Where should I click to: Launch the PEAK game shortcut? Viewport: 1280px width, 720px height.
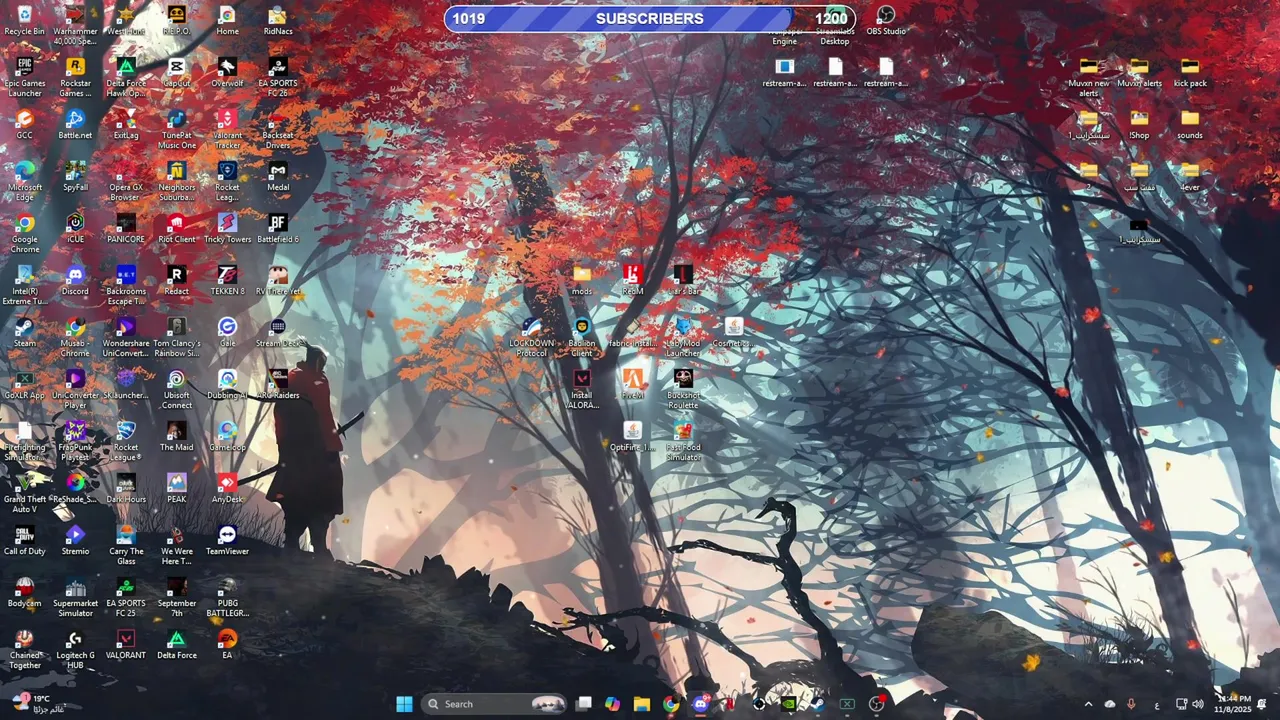click(x=176, y=488)
